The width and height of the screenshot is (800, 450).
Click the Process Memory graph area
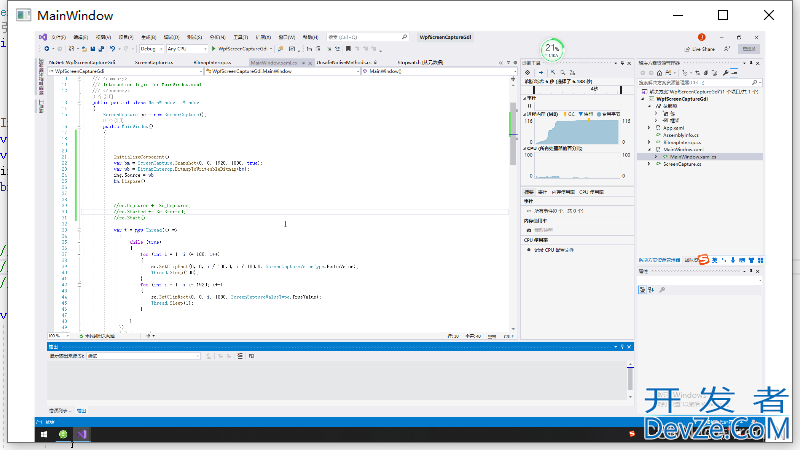(577, 132)
